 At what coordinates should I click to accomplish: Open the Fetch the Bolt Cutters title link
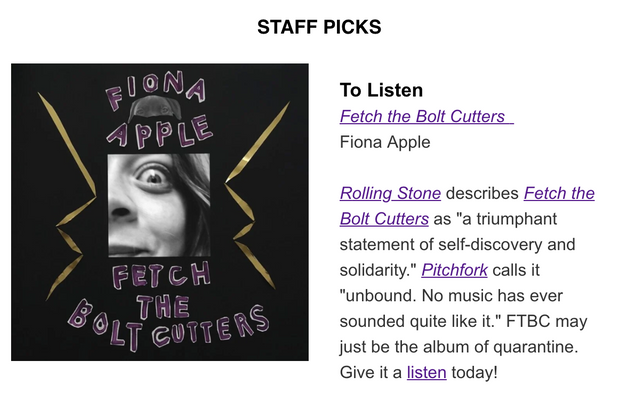(424, 116)
